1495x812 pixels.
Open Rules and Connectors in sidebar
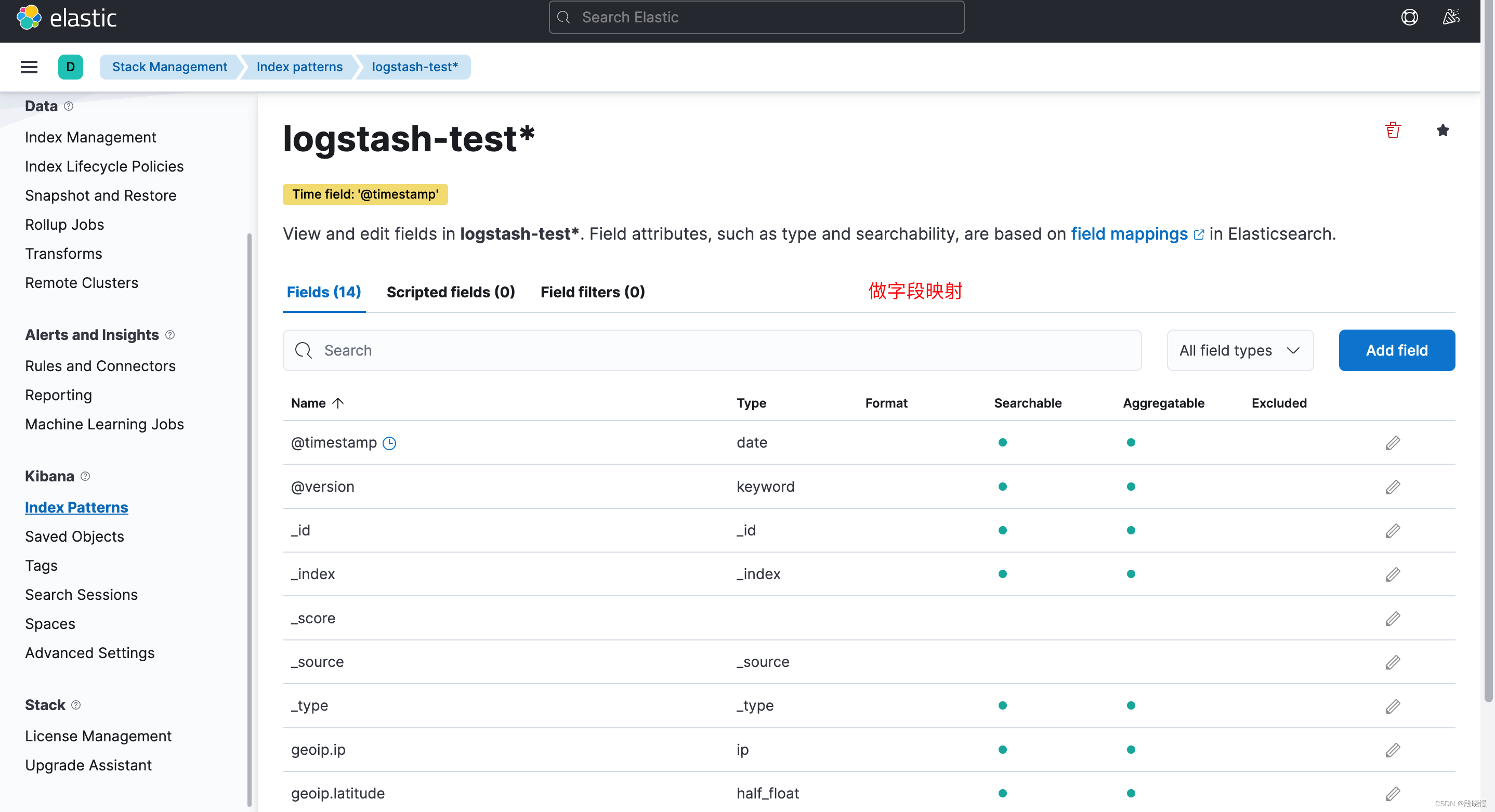[100, 366]
